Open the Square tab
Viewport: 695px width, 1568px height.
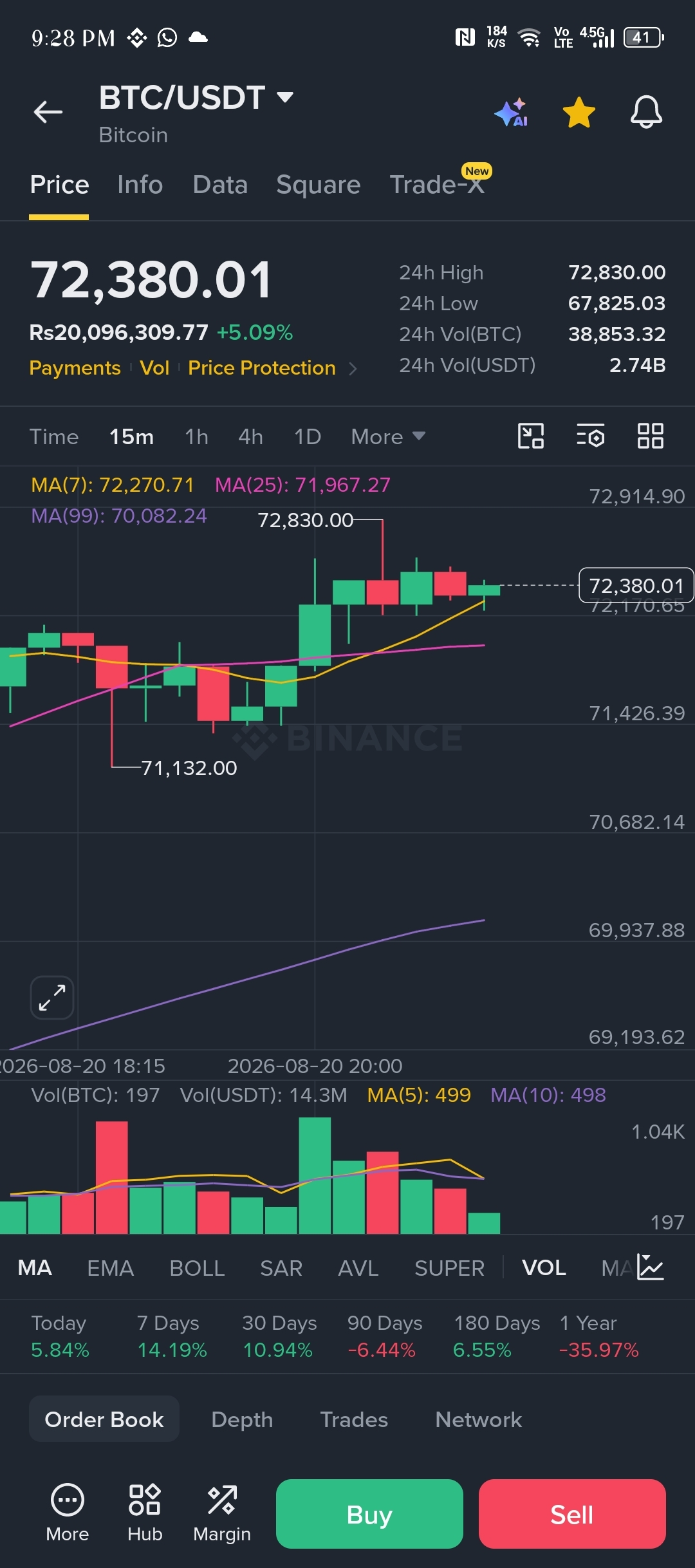click(319, 185)
